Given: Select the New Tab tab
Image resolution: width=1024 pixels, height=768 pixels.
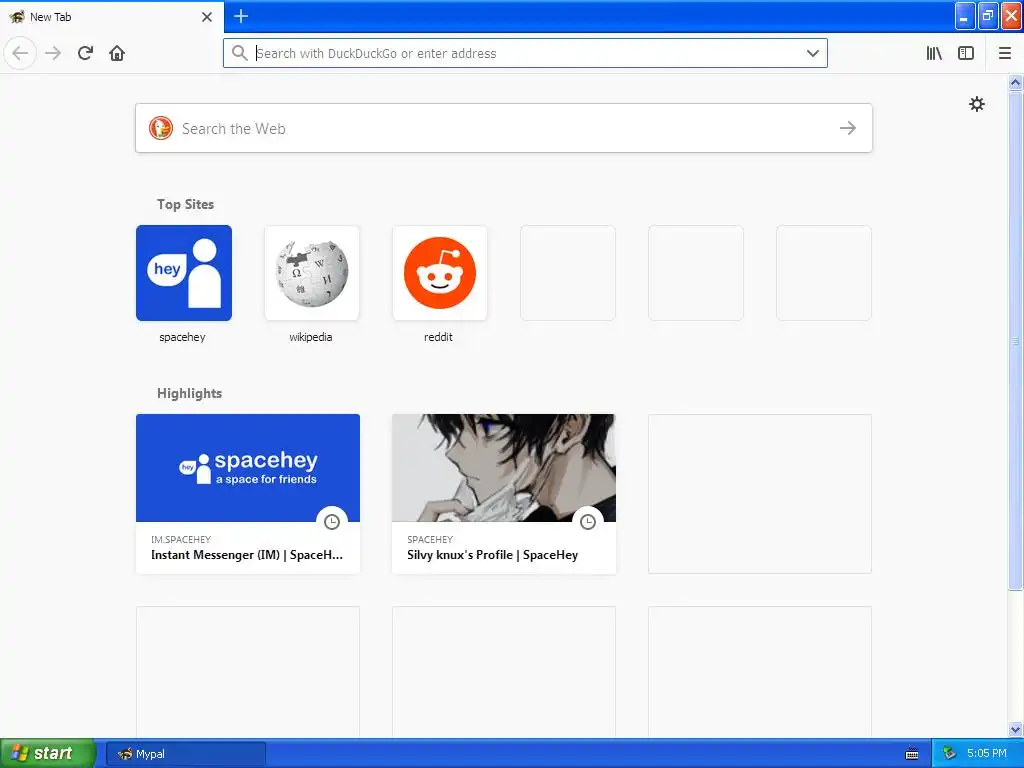Looking at the screenshot, I should [111, 17].
